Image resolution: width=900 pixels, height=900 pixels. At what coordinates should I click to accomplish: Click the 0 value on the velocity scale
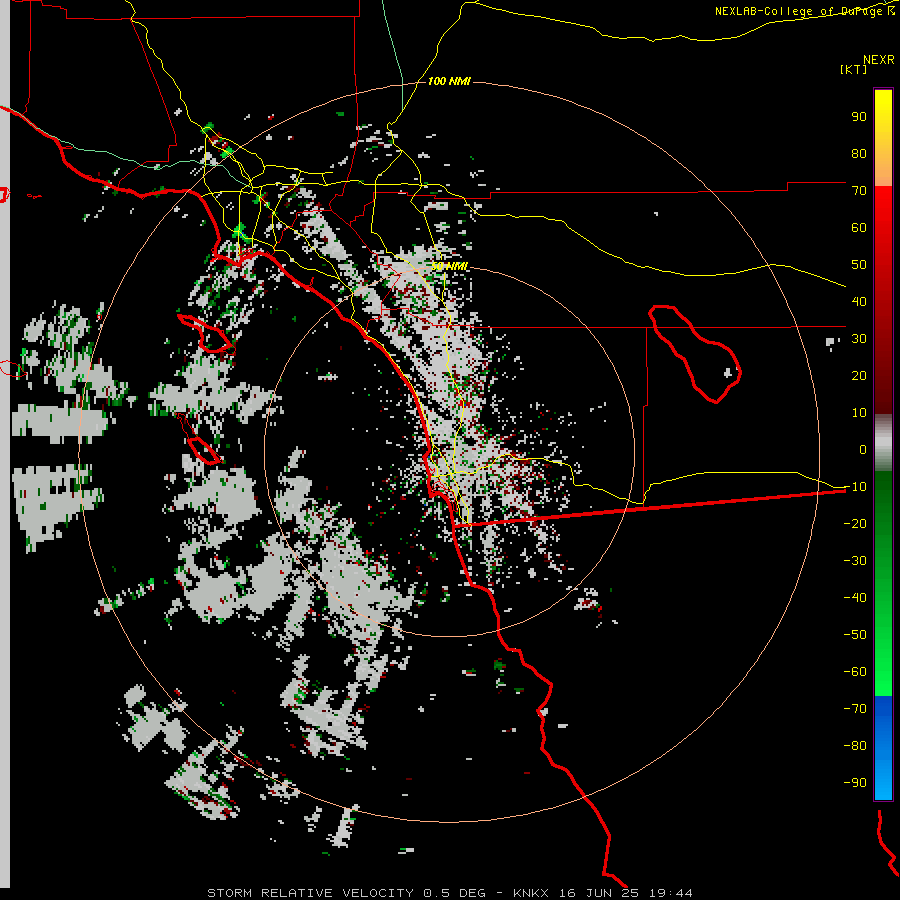tap(863, 449)
